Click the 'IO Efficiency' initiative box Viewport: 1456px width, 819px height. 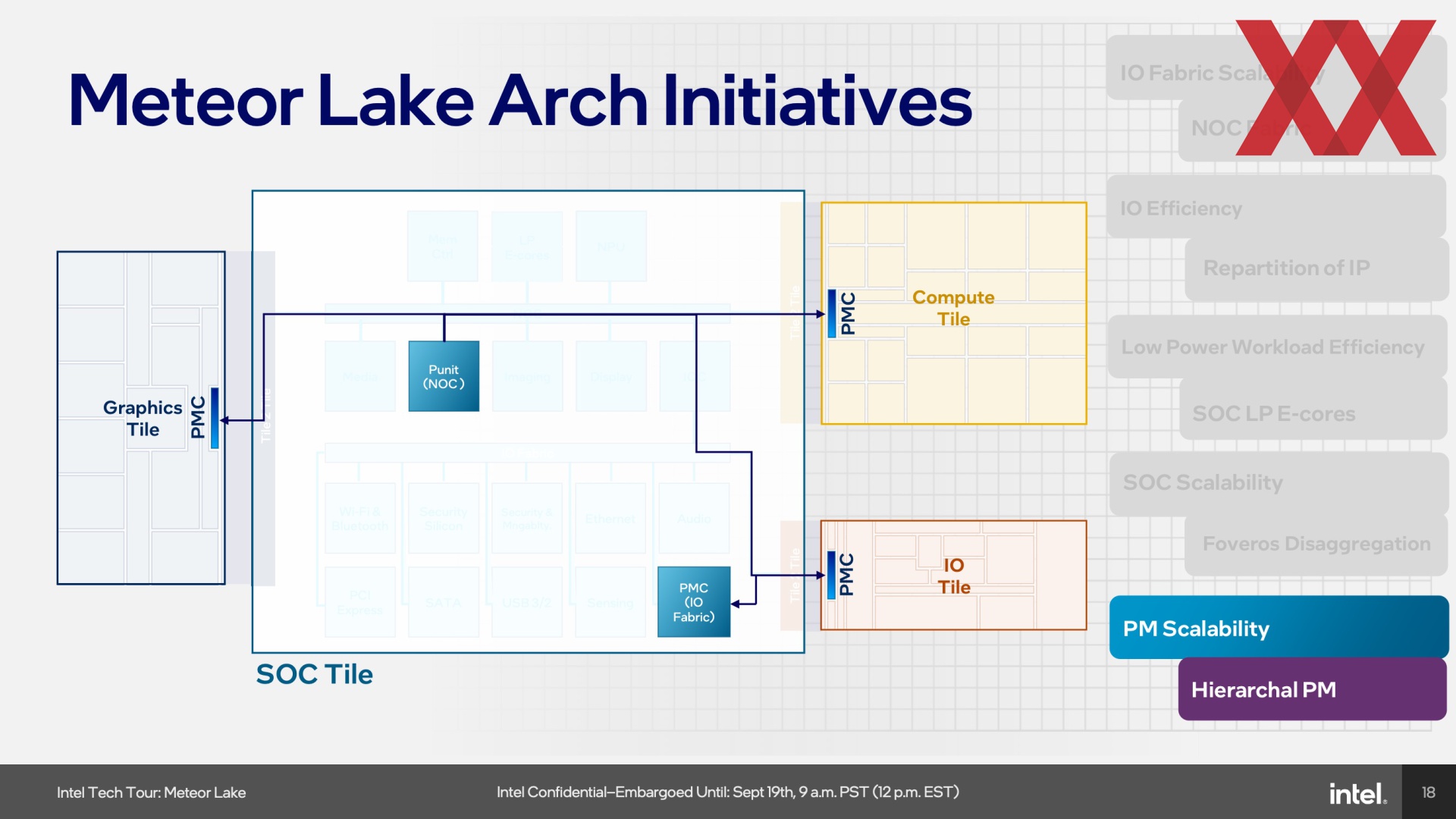pyautogui.click(x=1276, y=207)
